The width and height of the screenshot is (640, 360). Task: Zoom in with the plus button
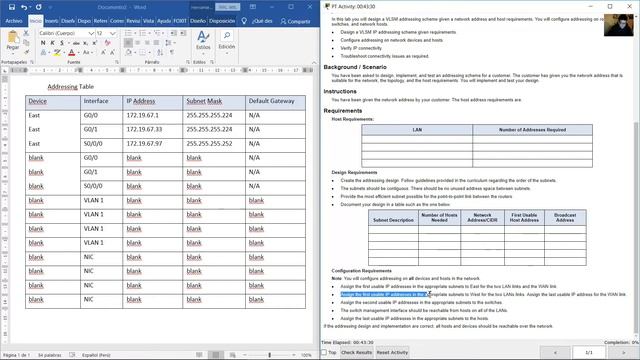point(294,355)
